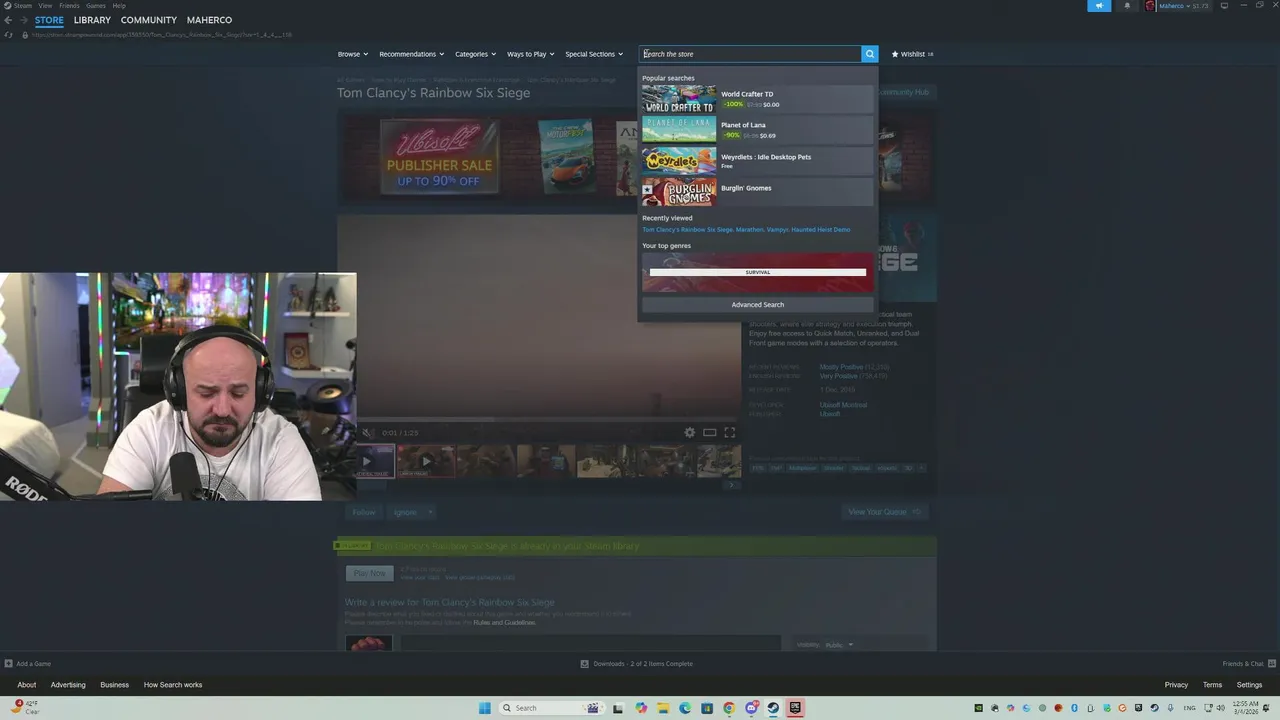The height and width of the screenshot is (720, 1280).
Task: Click Add a Game plus icon
Action: pos(9,664)
